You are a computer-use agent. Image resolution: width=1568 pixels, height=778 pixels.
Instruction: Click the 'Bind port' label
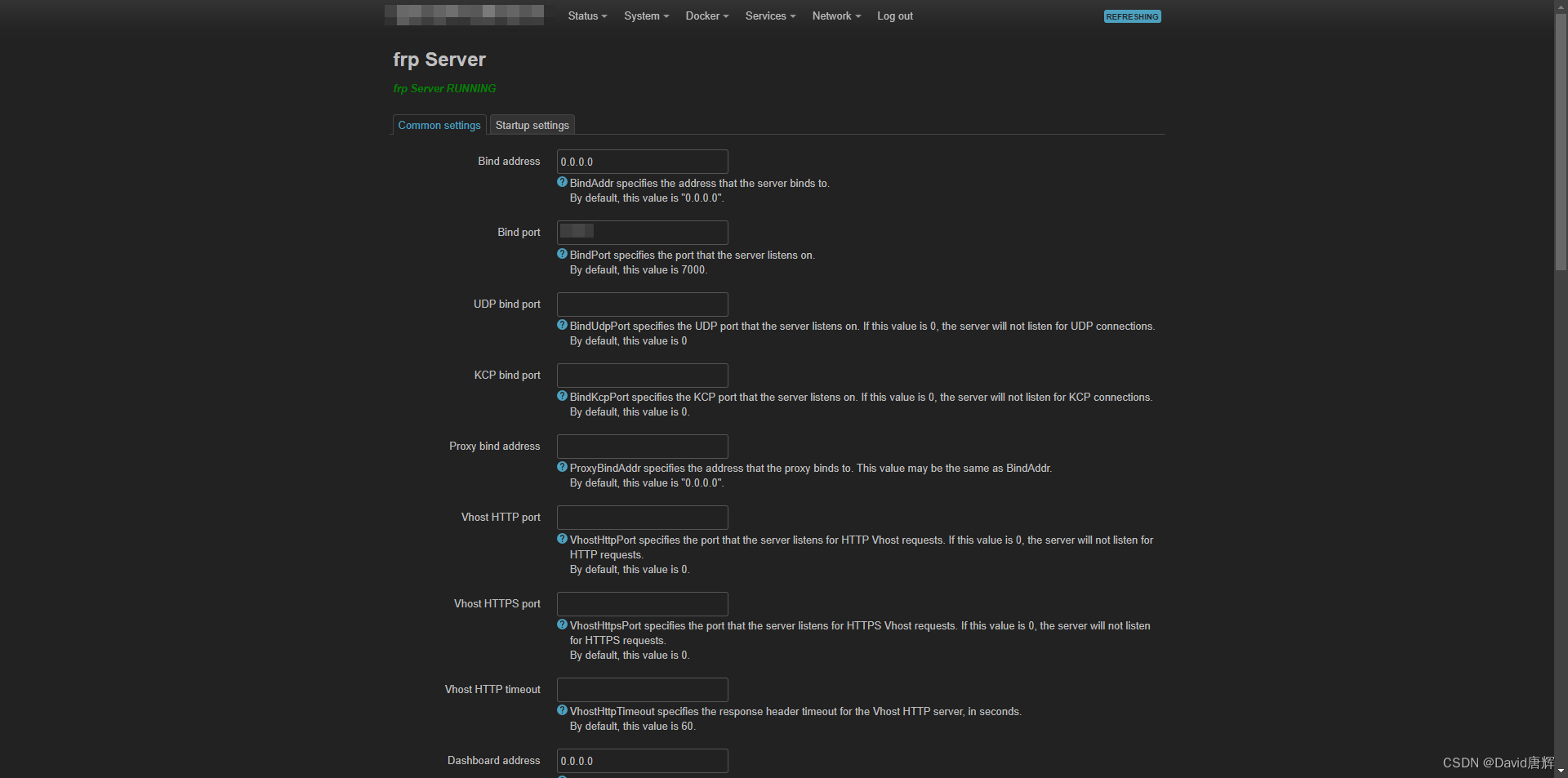point(519,233)
